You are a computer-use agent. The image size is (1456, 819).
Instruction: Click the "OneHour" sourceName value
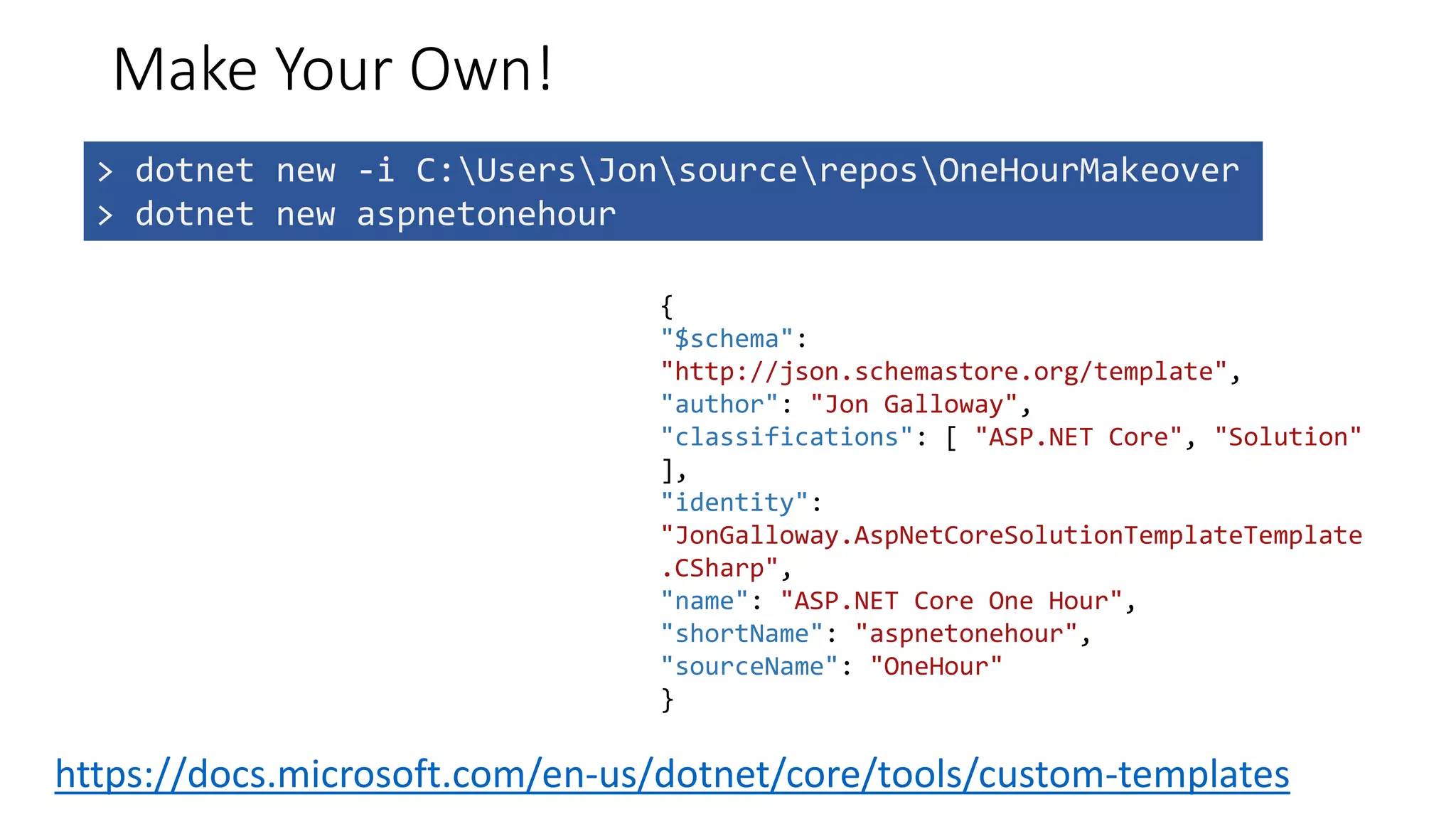pyautogui.click(x=936, y=667)
